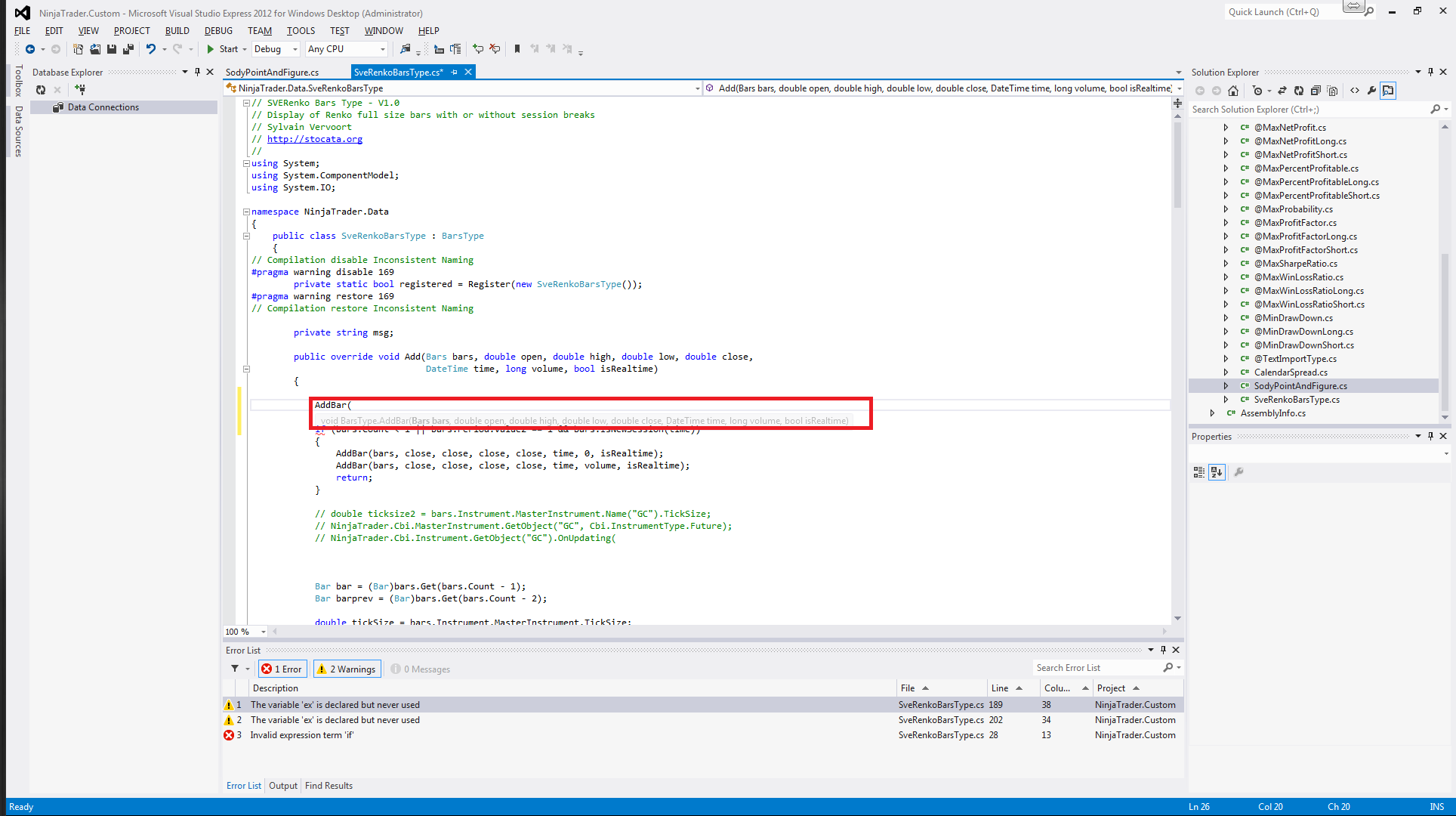This screenshot has width=1456, height=816.
Task: Click the Pending Changes Filter clock icon
Action: [1257, 91]
